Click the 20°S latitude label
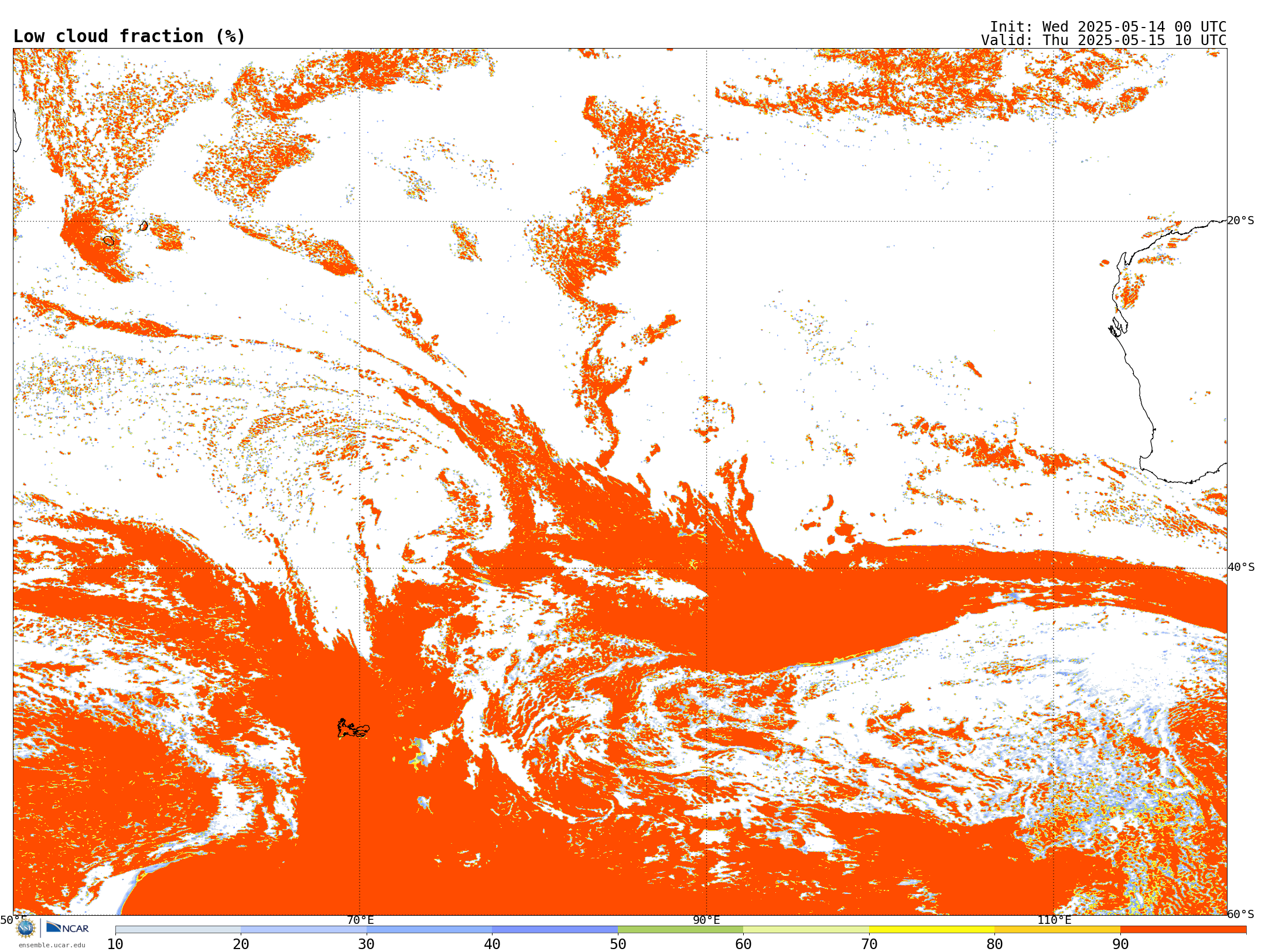1265x952 pixels. pos(1240,221)
